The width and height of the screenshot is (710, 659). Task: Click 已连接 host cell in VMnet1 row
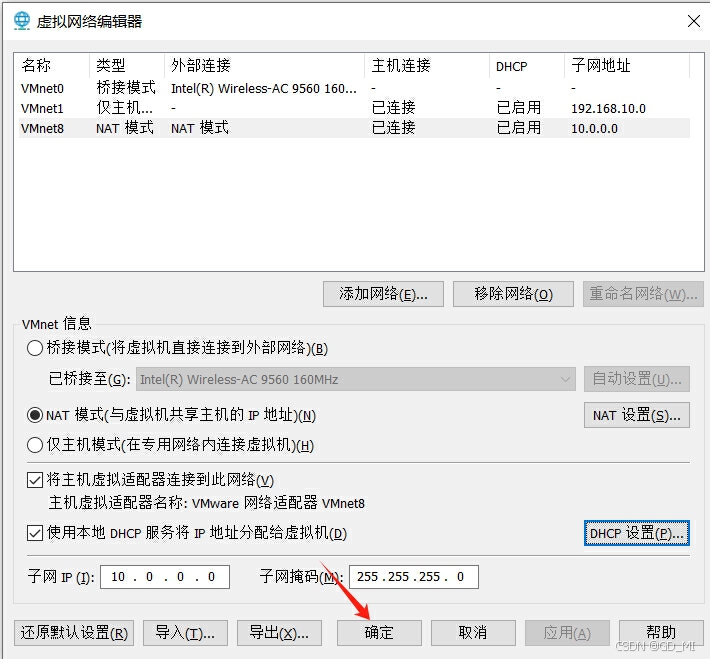tap(393, 108)
